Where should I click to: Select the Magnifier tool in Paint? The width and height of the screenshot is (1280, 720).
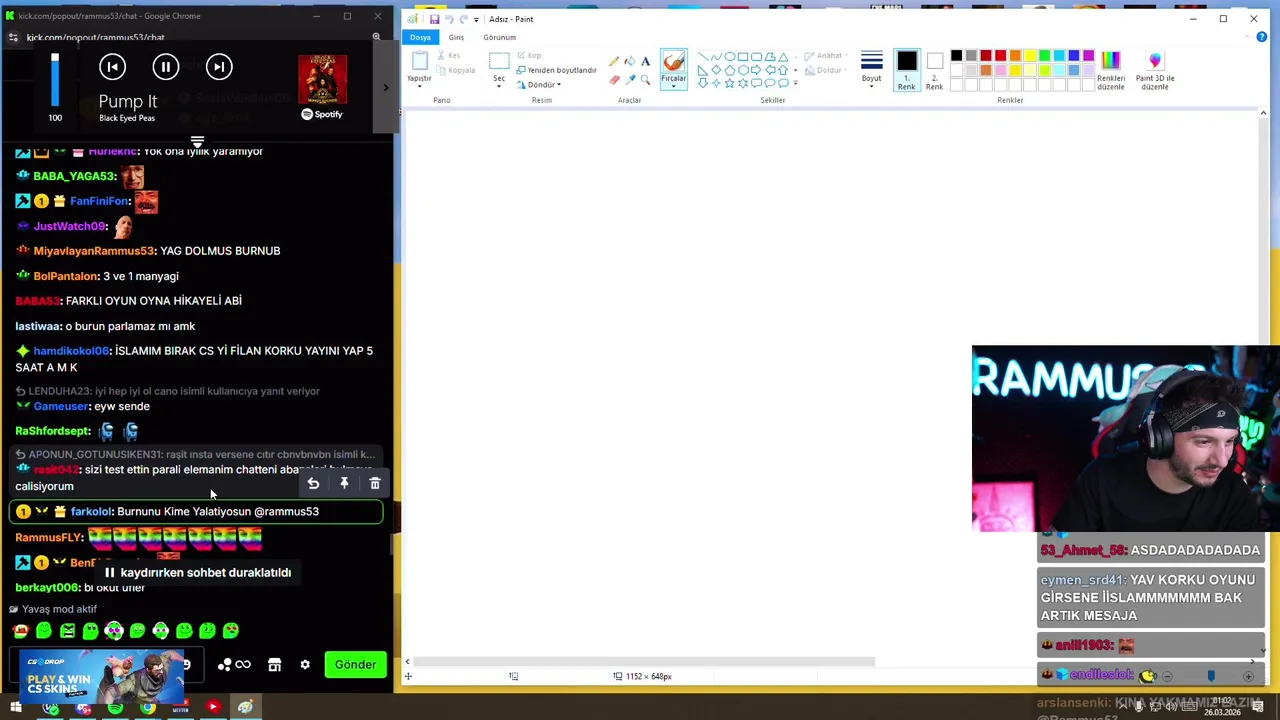[646, 79]
